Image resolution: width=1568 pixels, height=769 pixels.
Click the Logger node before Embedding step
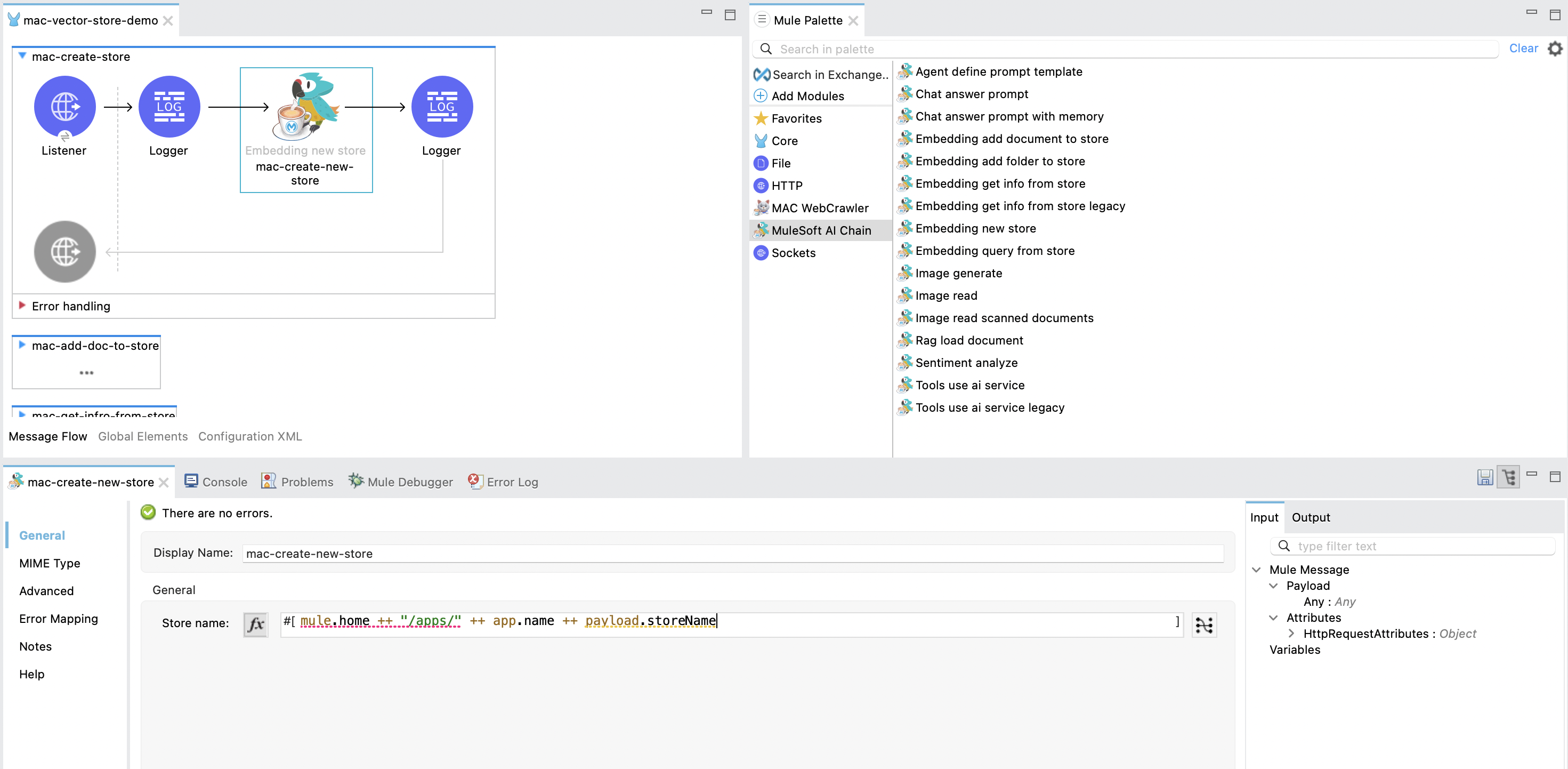point(167,106)
